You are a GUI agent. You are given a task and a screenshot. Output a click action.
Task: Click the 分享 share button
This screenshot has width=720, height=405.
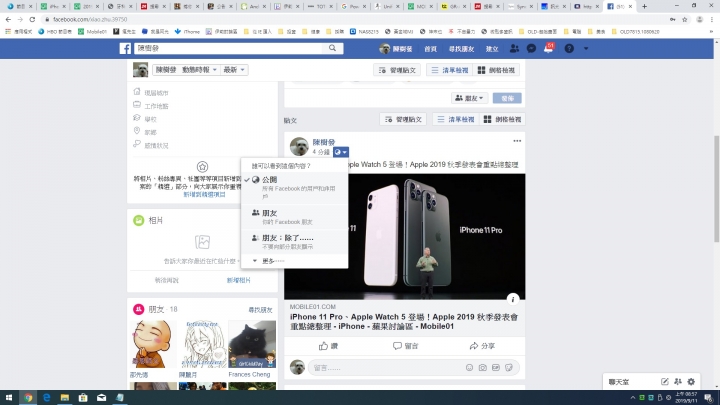tap(482, 346)
